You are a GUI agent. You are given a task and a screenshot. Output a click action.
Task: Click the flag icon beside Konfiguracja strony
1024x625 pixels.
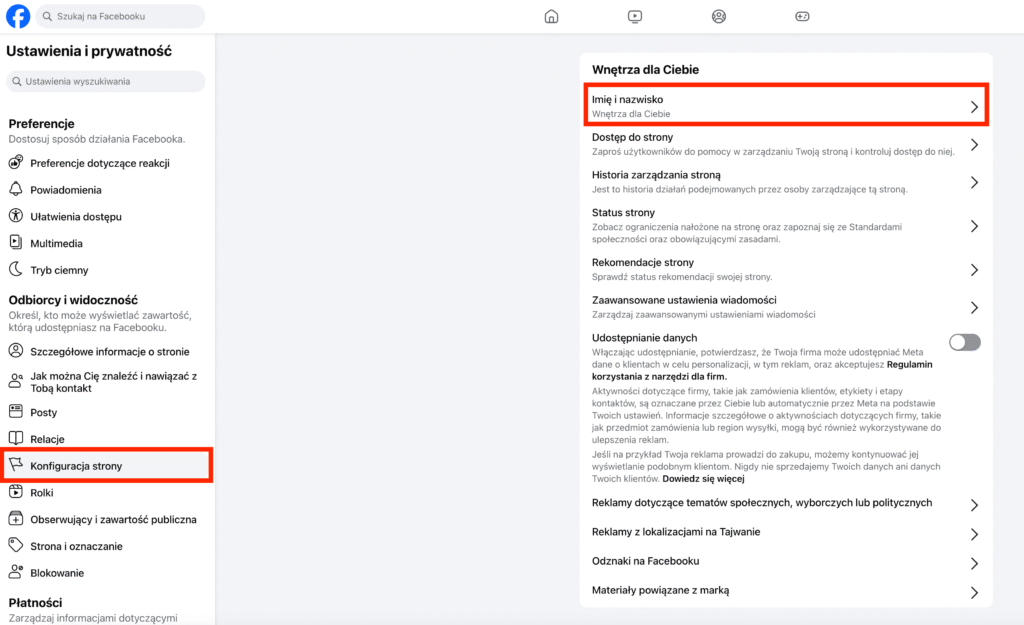click(16, 464)
